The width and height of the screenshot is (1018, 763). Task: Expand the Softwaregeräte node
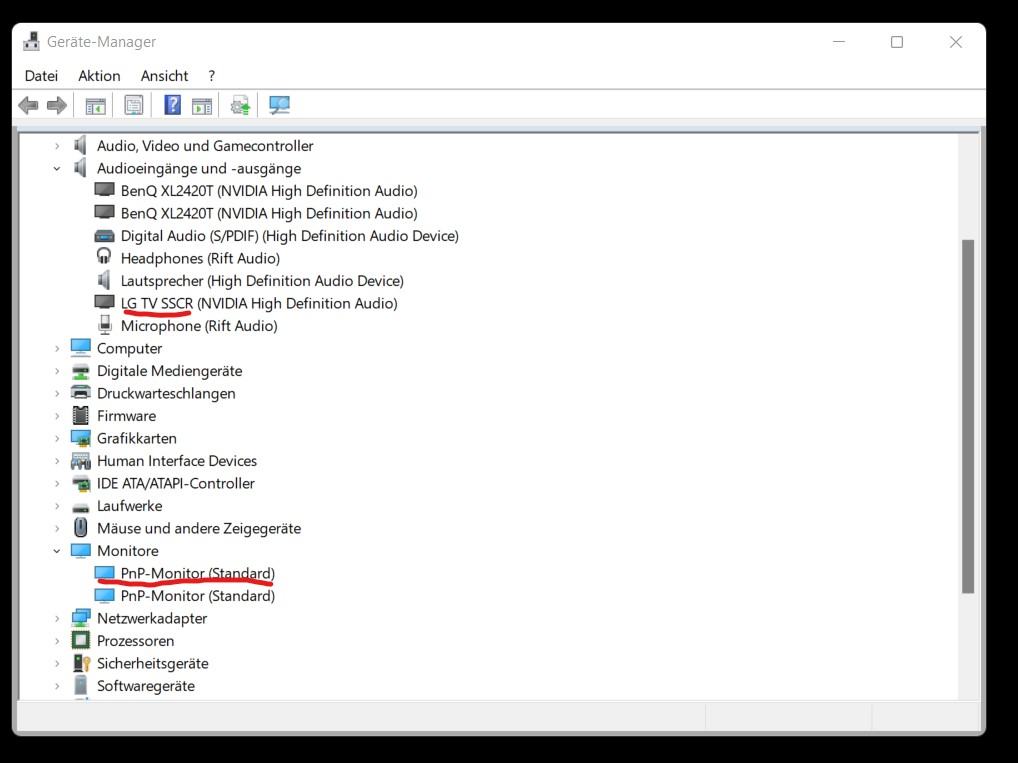(x=57, y=686)
